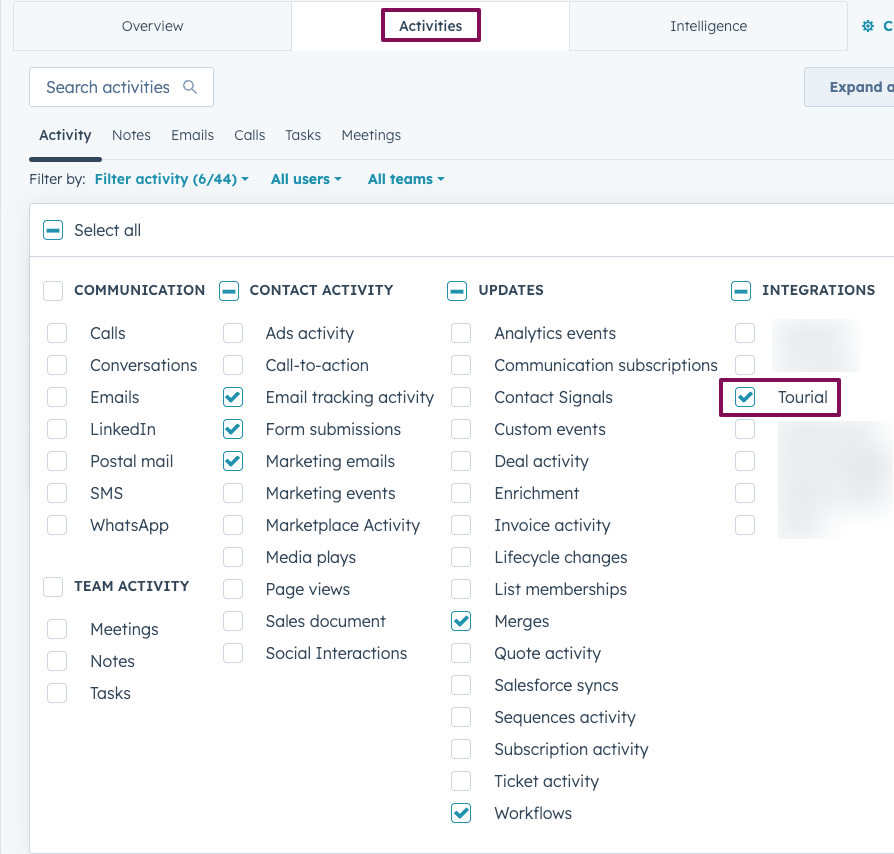Screen dimensions: 894x854
Task: Open the All teams dropdown
Action: pos(405,180)
